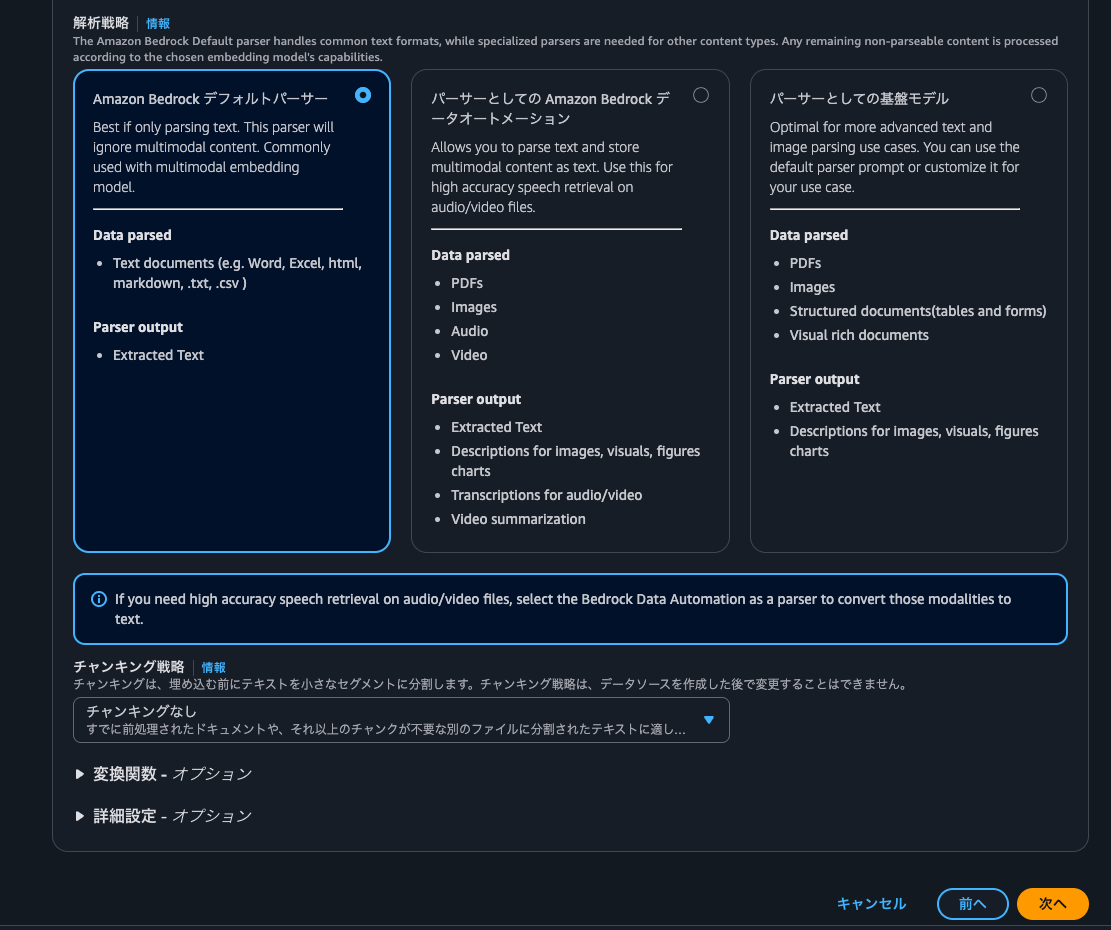Select the Amazon Bedrock データオートメーション parser radio button
The width and height of the screenshot is (1111, 930).
pos(701,95)
